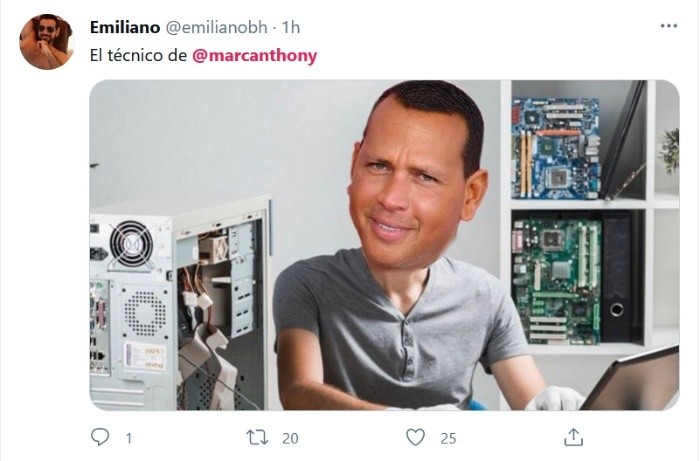Click the like count 25
This screenshot has height=461, width=700.
click(x=448, y=438)
